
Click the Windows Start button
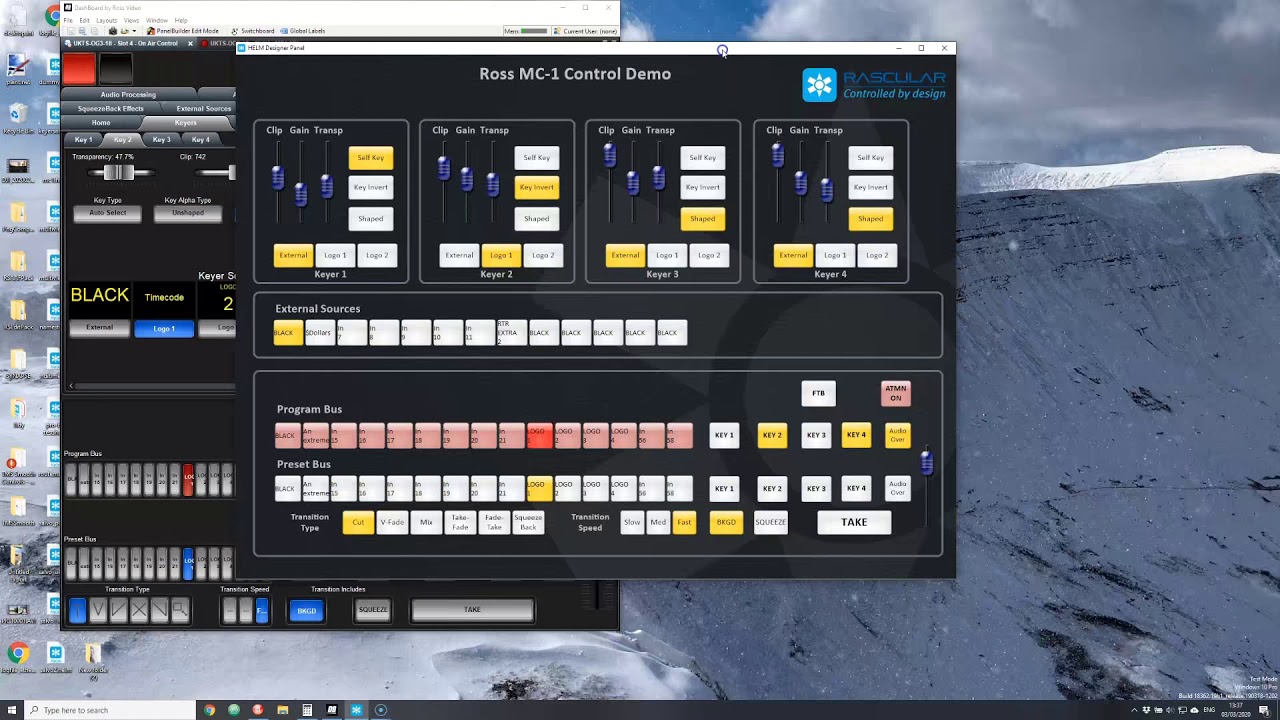coord(12,710)
